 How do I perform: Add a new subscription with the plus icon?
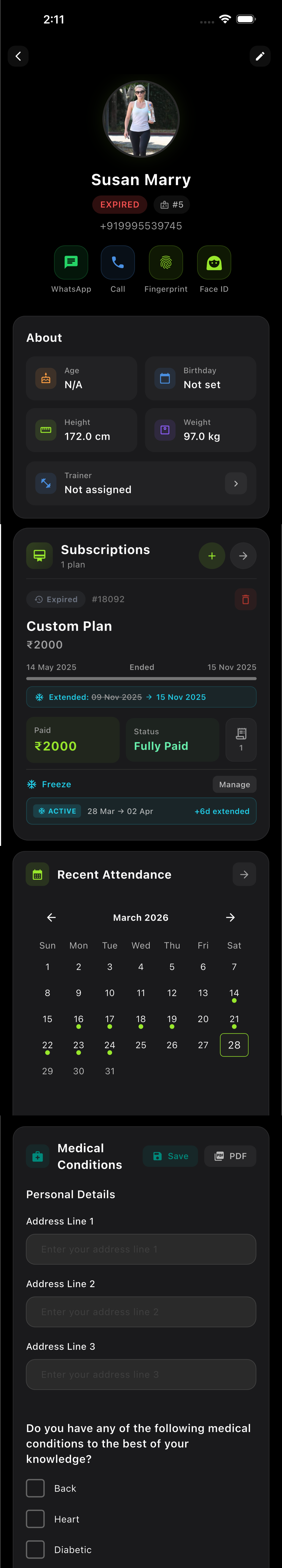(x=212, y=556)
